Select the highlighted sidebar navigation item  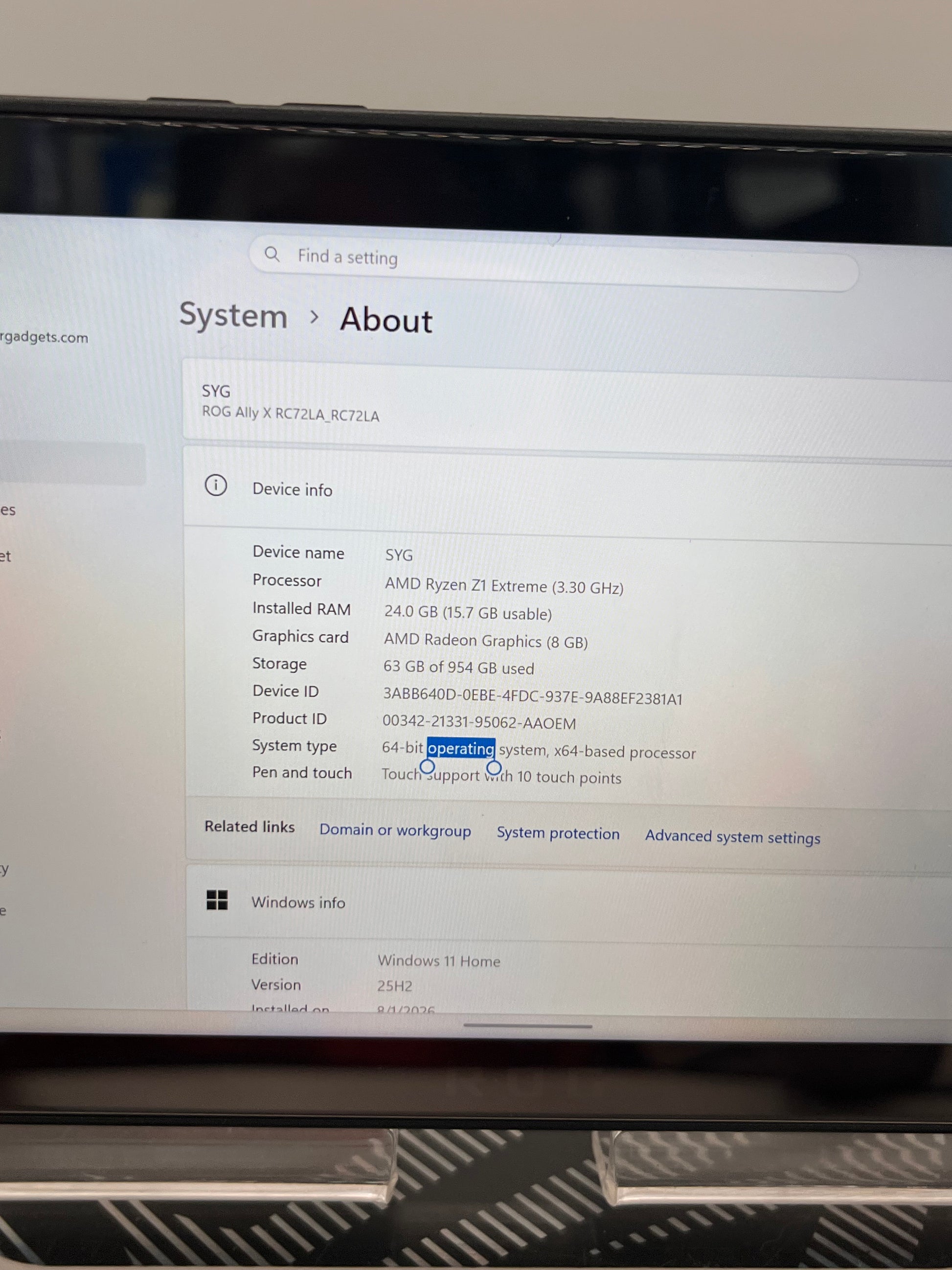point(72,463)
